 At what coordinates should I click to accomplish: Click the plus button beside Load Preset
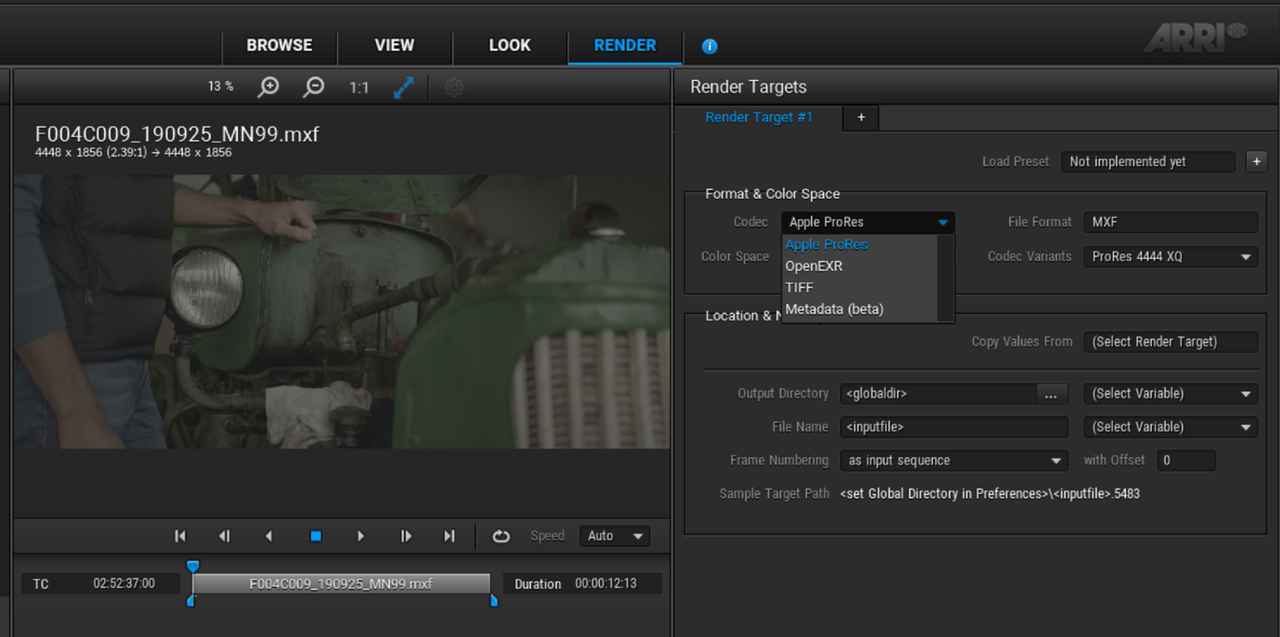point(1256,161)
